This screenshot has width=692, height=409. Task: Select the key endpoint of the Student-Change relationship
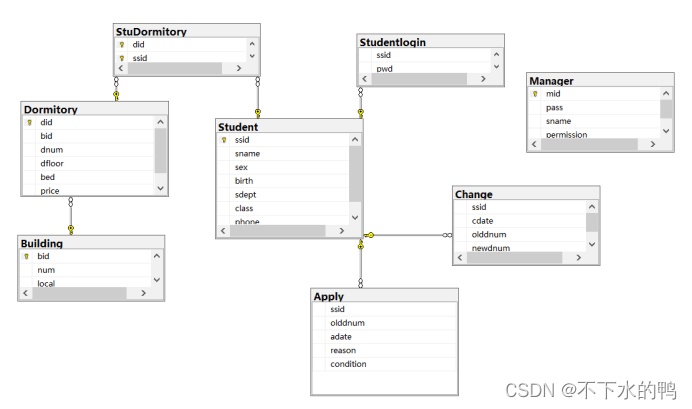(x=369, y=235)
